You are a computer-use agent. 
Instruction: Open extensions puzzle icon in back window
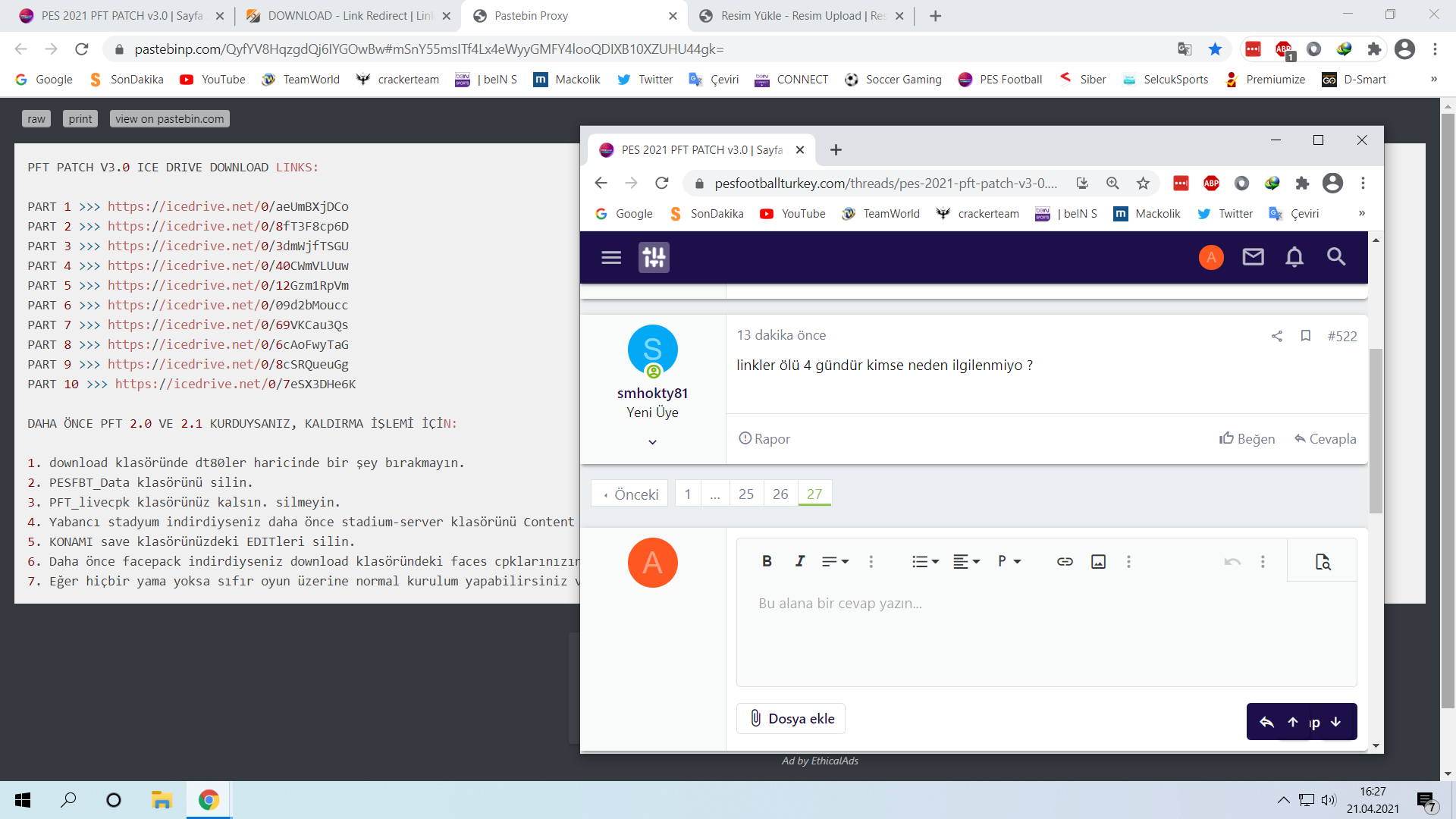pos(1374,49)
